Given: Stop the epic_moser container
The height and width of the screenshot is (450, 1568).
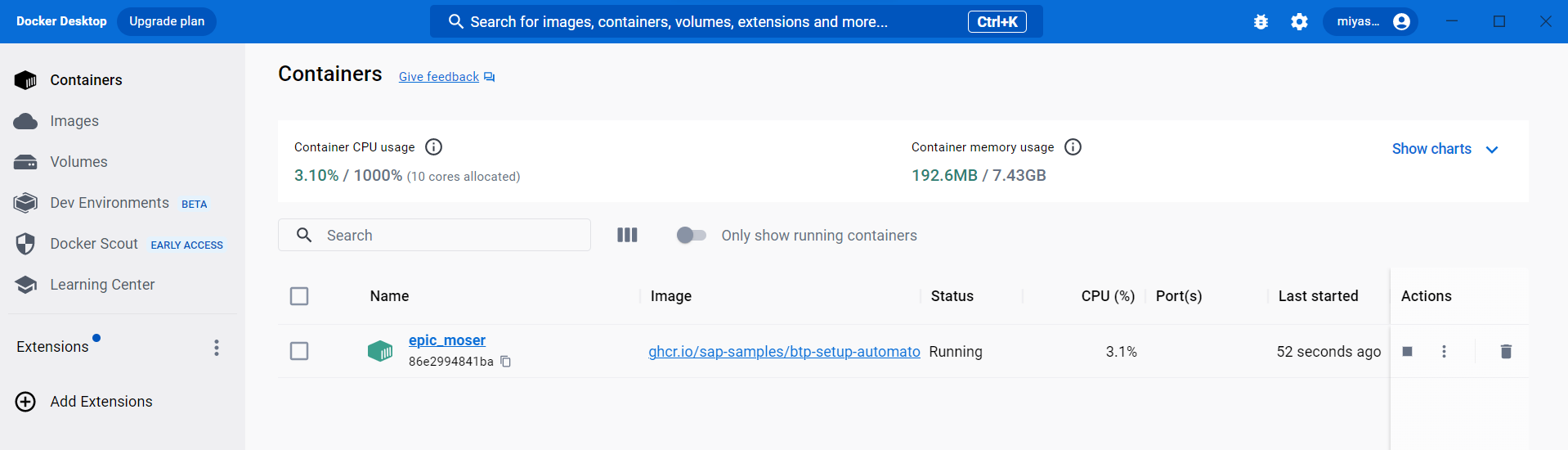Looking at the screenshot, I should click(x=1407, y=351).
